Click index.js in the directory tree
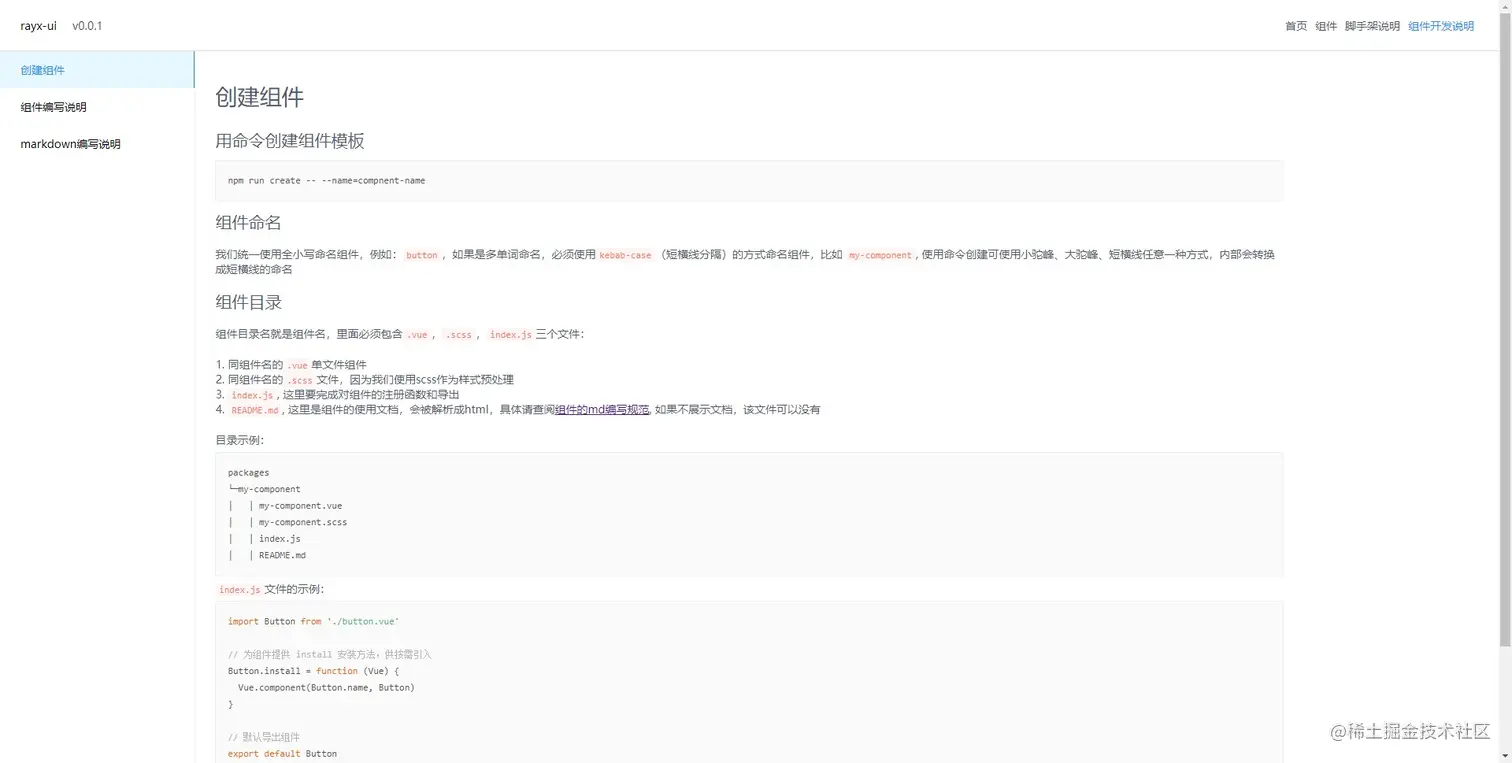 coord(279,539)
